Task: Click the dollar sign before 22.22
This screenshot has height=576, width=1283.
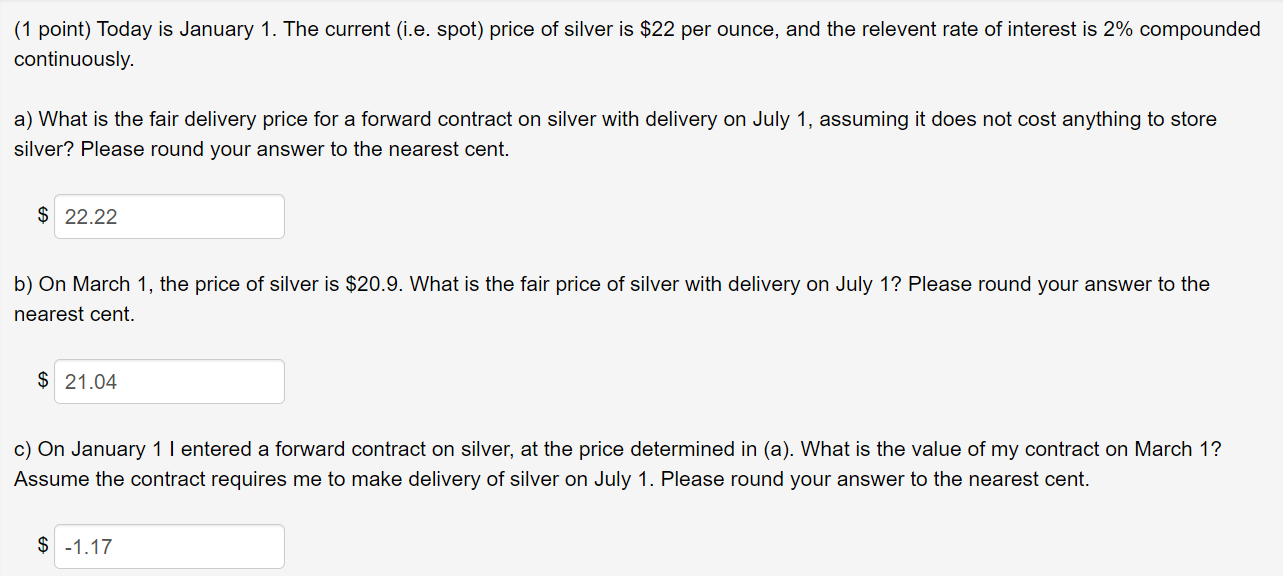Action: tap(43, 215)
